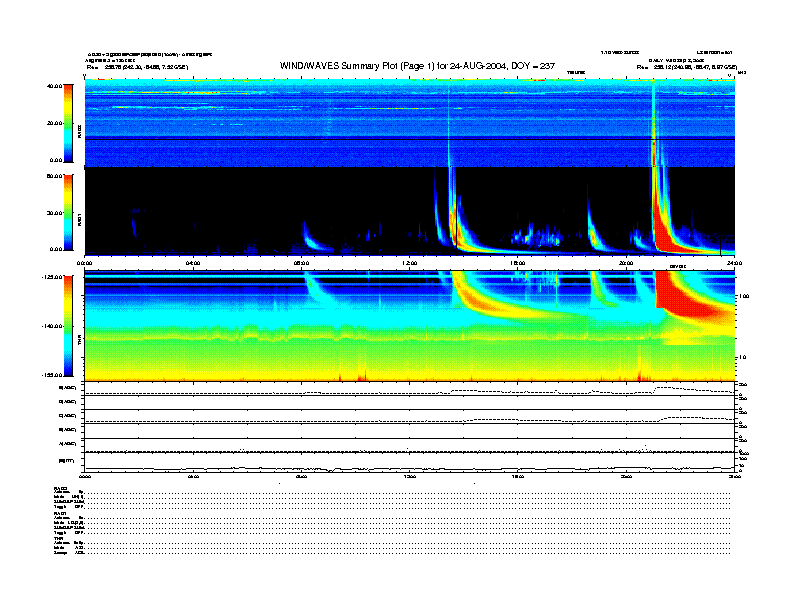
Task: Click the 100 tick on the TNR right axis
Action: [x=744, y=297]
